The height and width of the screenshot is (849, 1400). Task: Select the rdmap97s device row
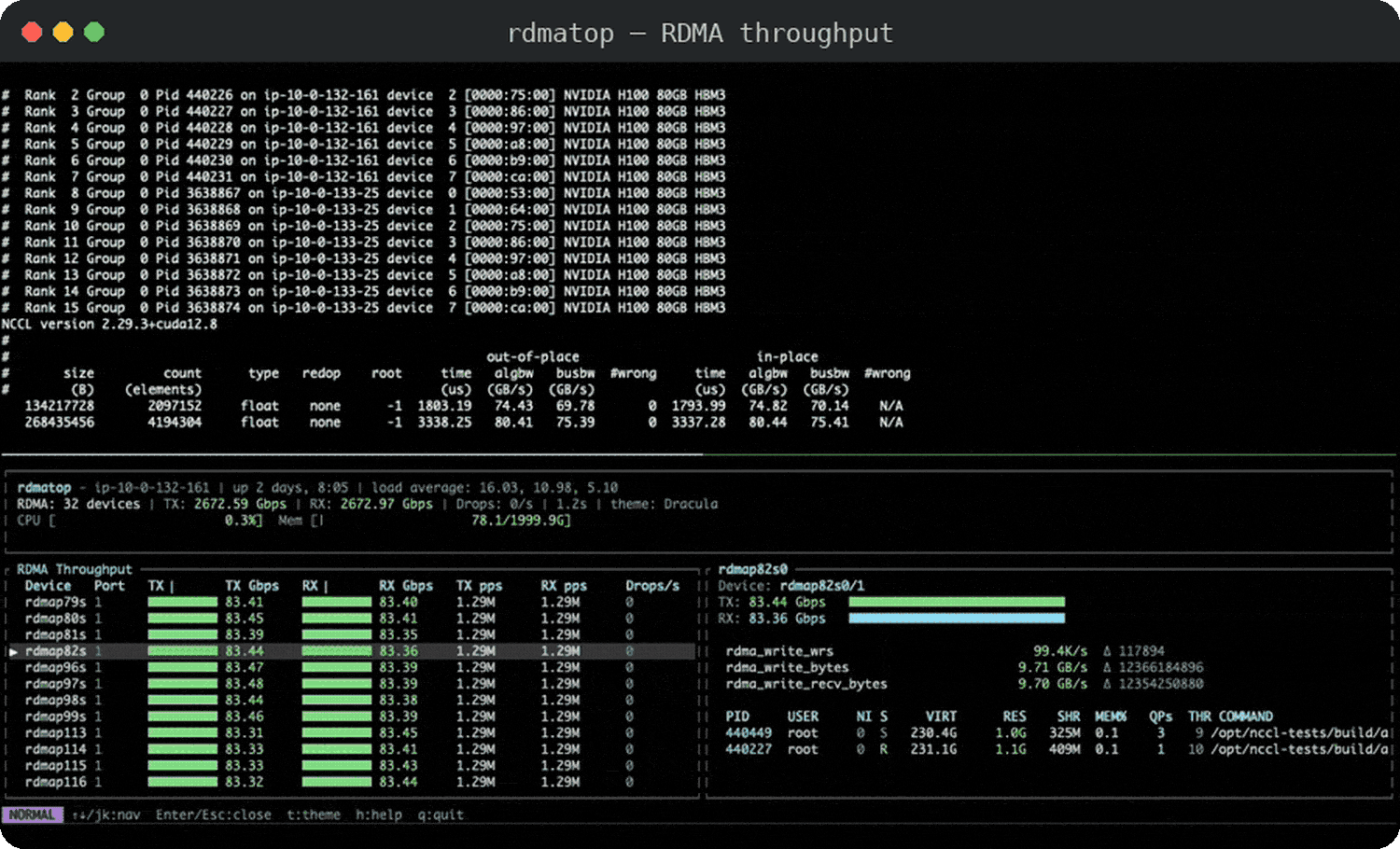click(x=352, y=684)
